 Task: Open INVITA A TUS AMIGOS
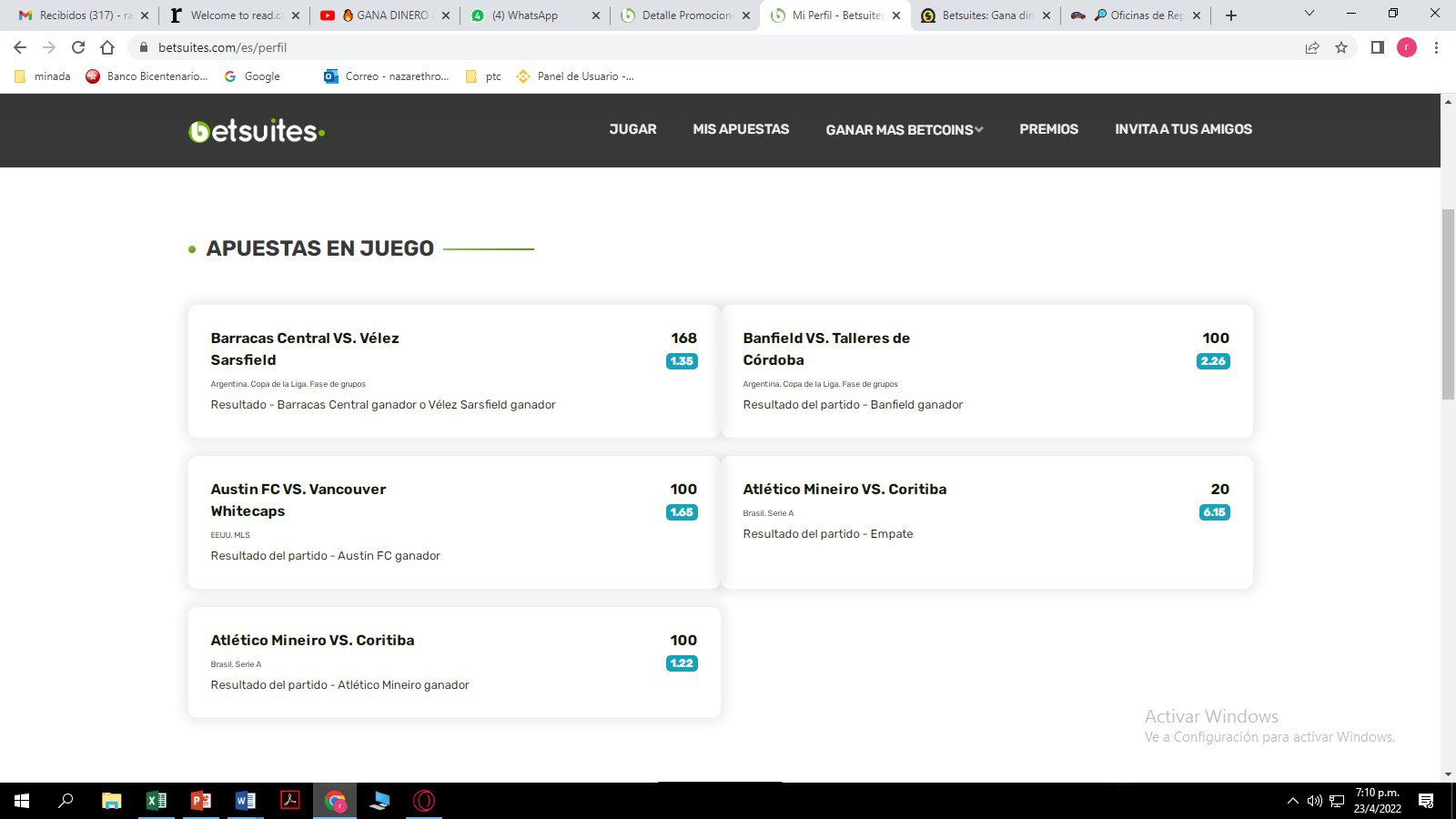click(1183, 129)
